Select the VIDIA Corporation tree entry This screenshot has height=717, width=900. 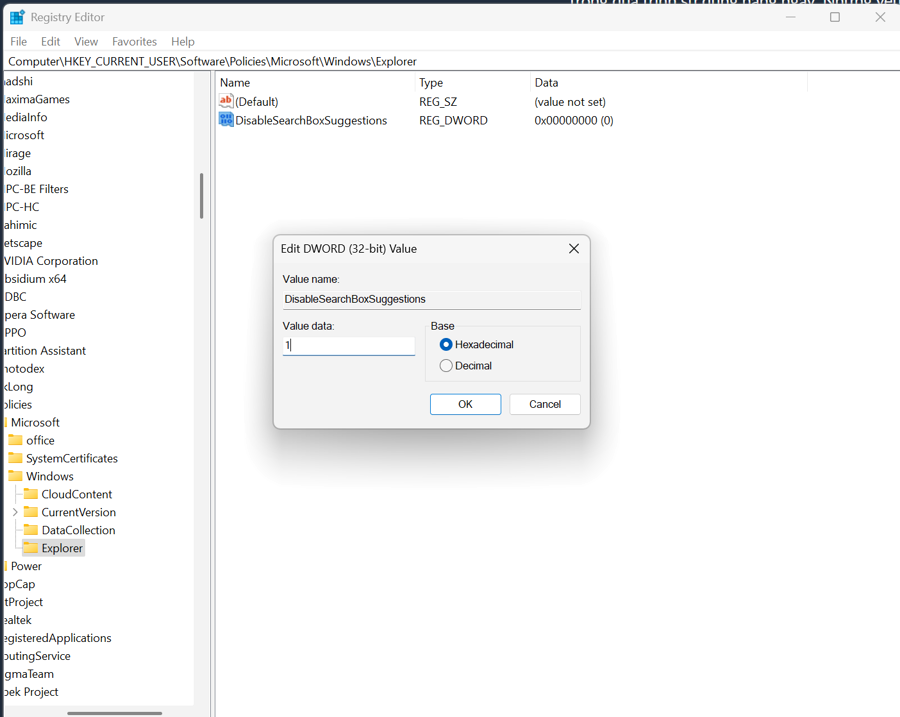pos(51,261)
